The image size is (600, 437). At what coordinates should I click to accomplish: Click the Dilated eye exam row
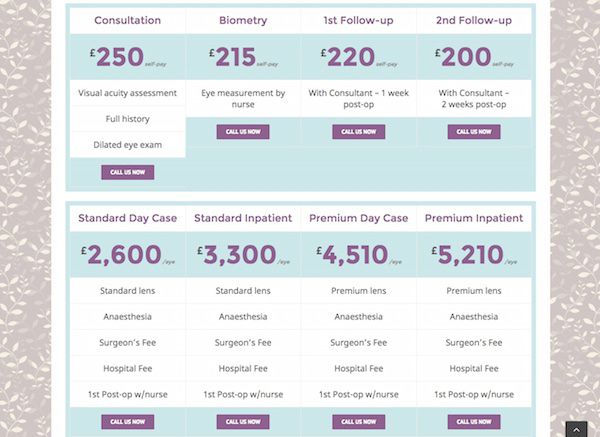coord(127,145)
